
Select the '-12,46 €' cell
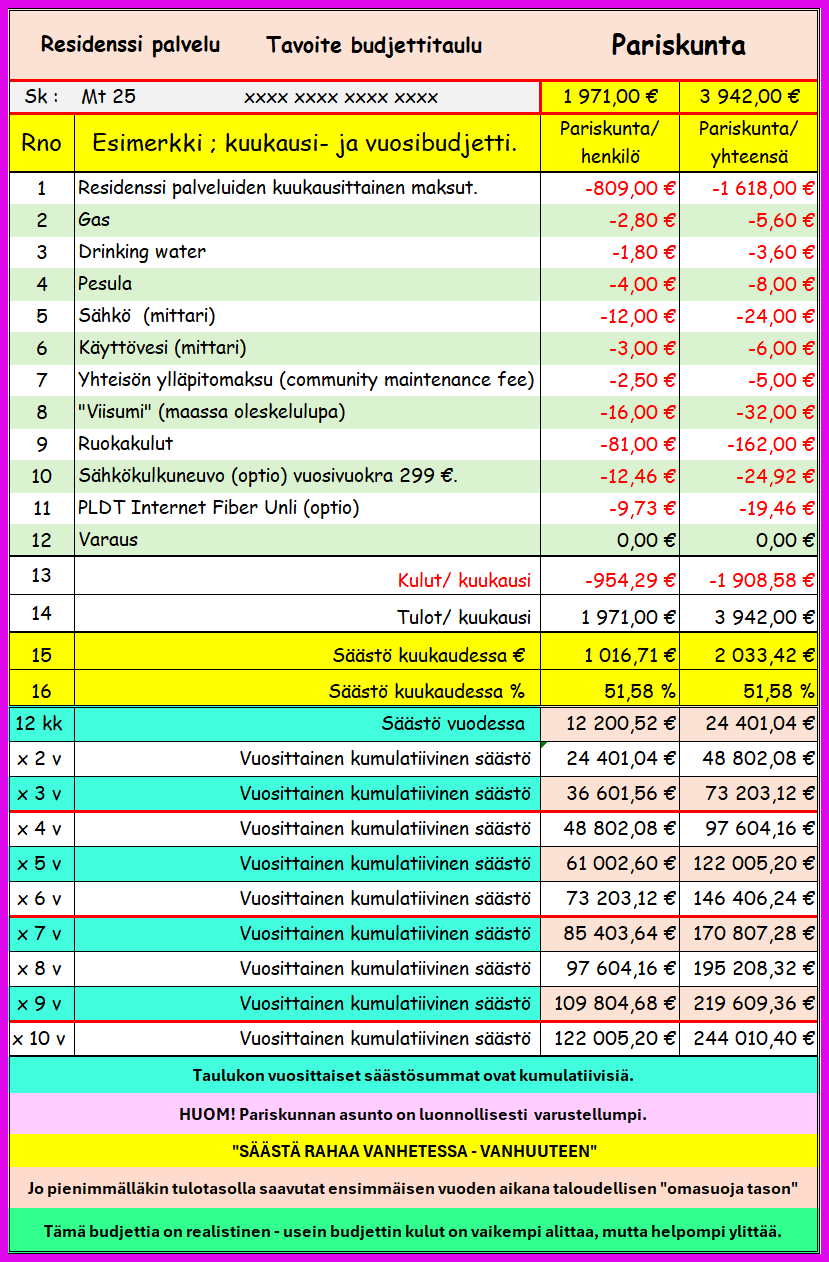[610, 476]
